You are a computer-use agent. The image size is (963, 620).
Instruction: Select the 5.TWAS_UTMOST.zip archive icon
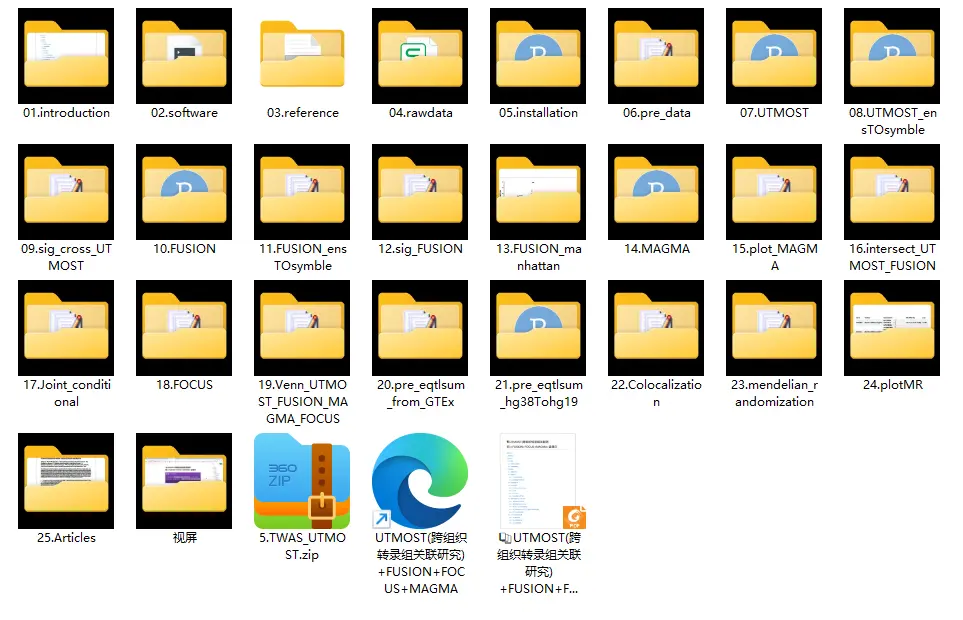[302, 481]
